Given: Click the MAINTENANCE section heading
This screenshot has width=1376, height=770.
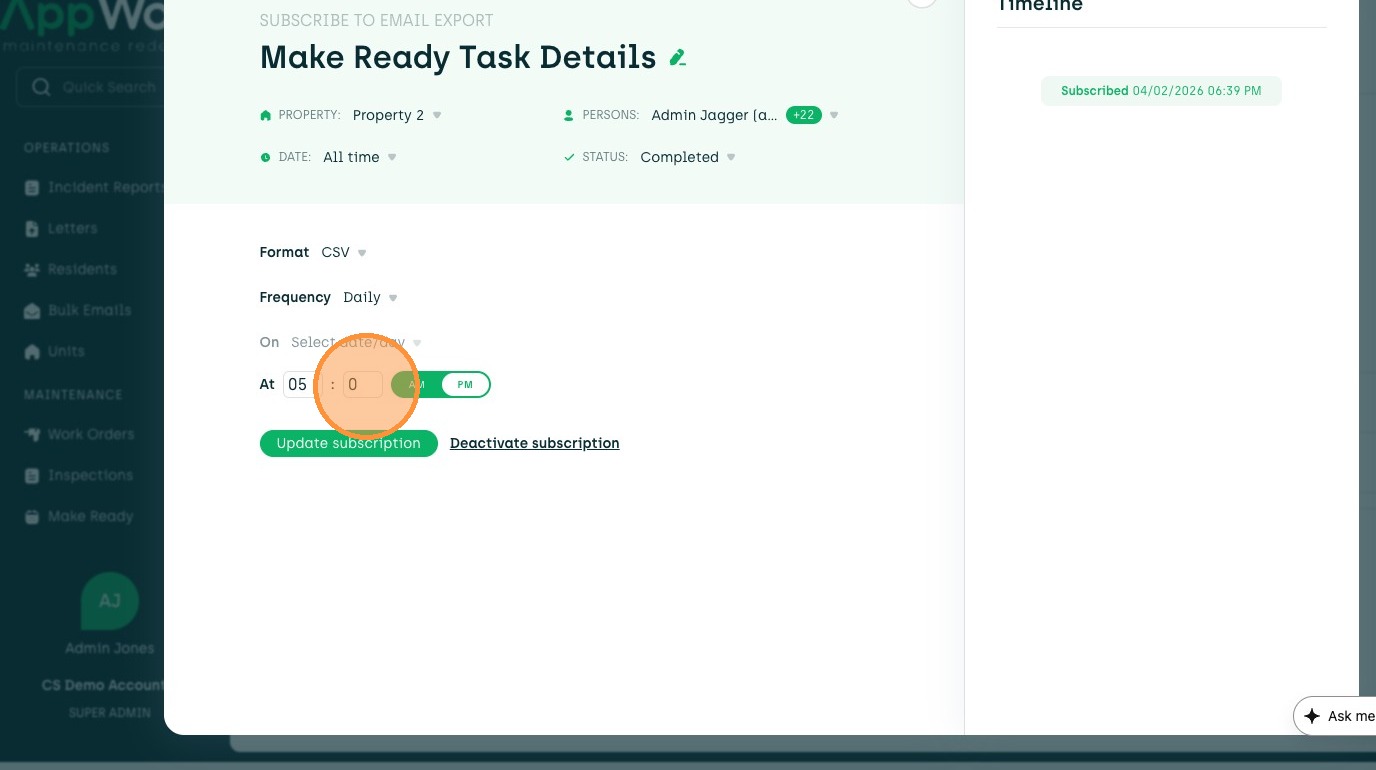Looking at the screenshot, I should click(x=73, y=395).
